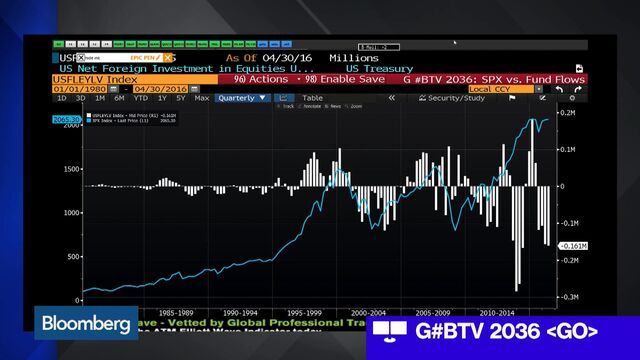Edit the 01/01/1980 start date field
The height and width of the screenshot is (360, 640).
tap(80, 89)
